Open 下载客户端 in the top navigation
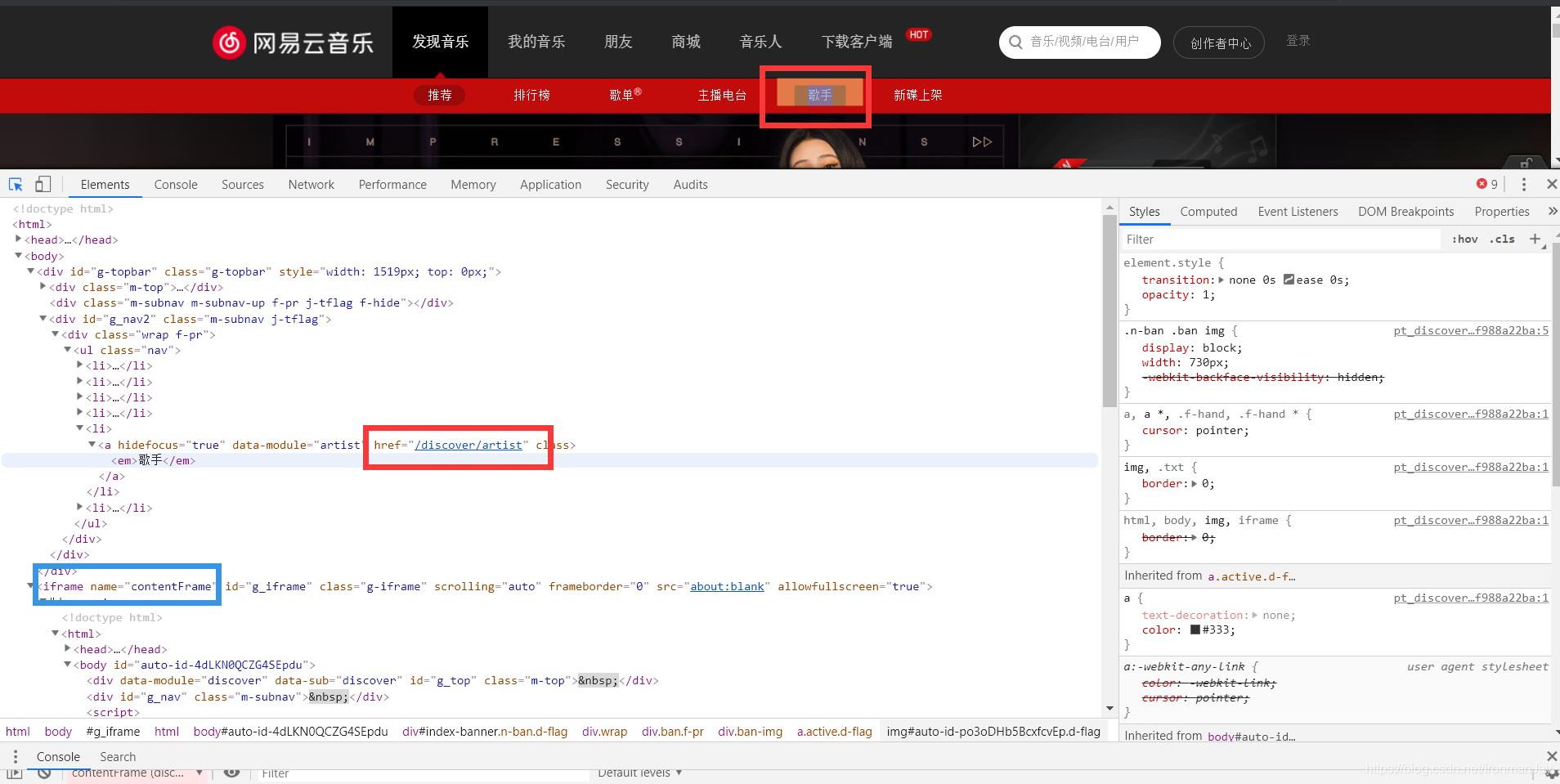1560x784 pixels. pyautogui.click(x=857, y=42)
